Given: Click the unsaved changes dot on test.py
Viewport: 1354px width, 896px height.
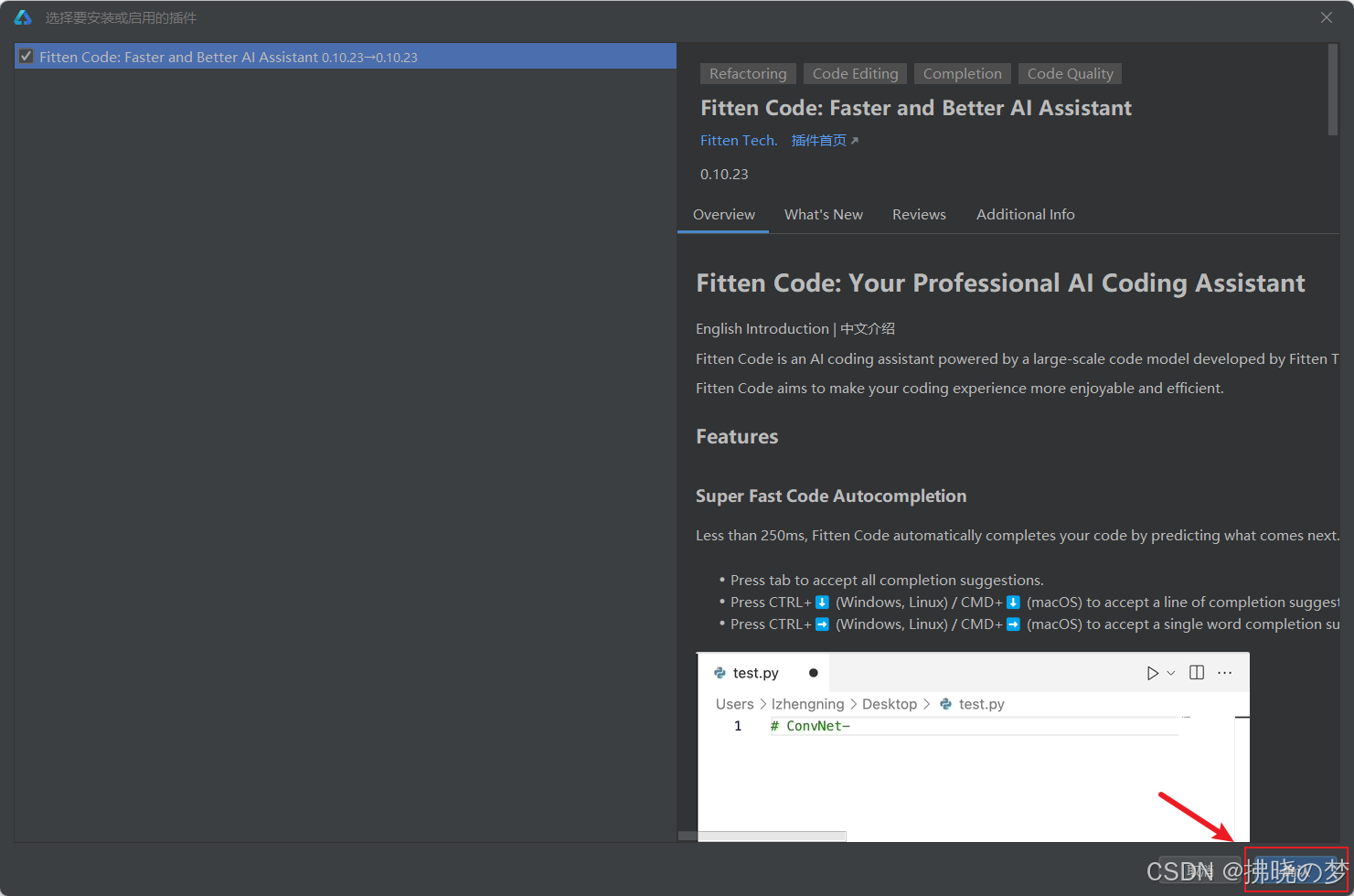Looking at the screenshot, I should [x=813, y=672].
